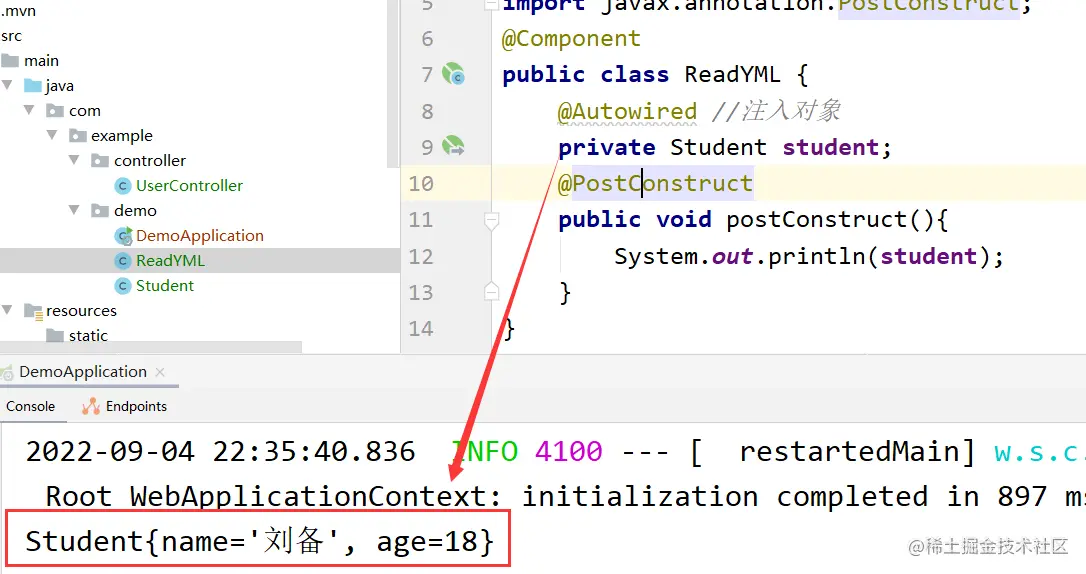1086x574 pixels.
Task: Select Student class in project tree
Action: tap(165, 286)
